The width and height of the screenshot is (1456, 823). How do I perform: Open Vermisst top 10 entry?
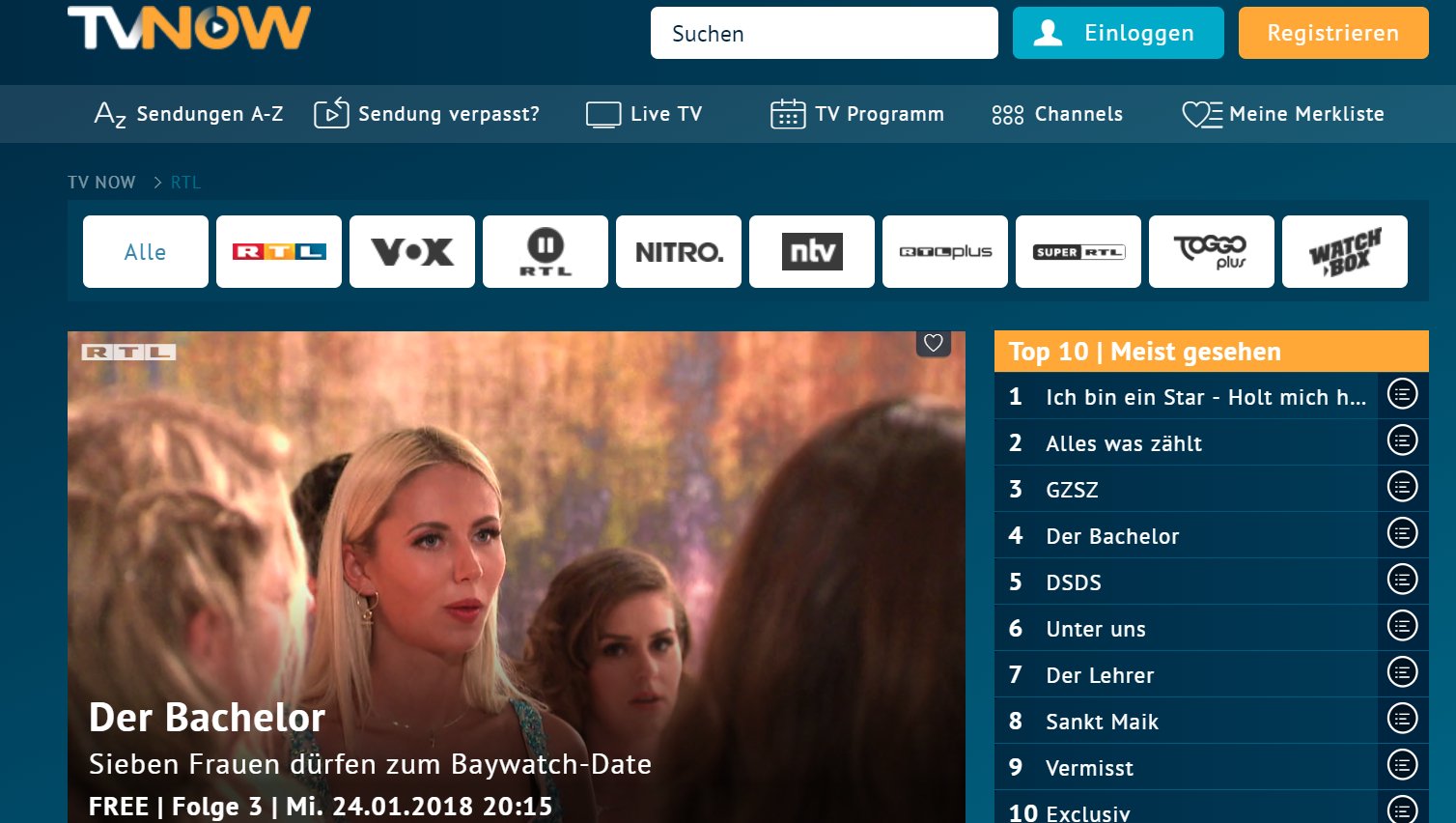click(x=1186, y=767)
